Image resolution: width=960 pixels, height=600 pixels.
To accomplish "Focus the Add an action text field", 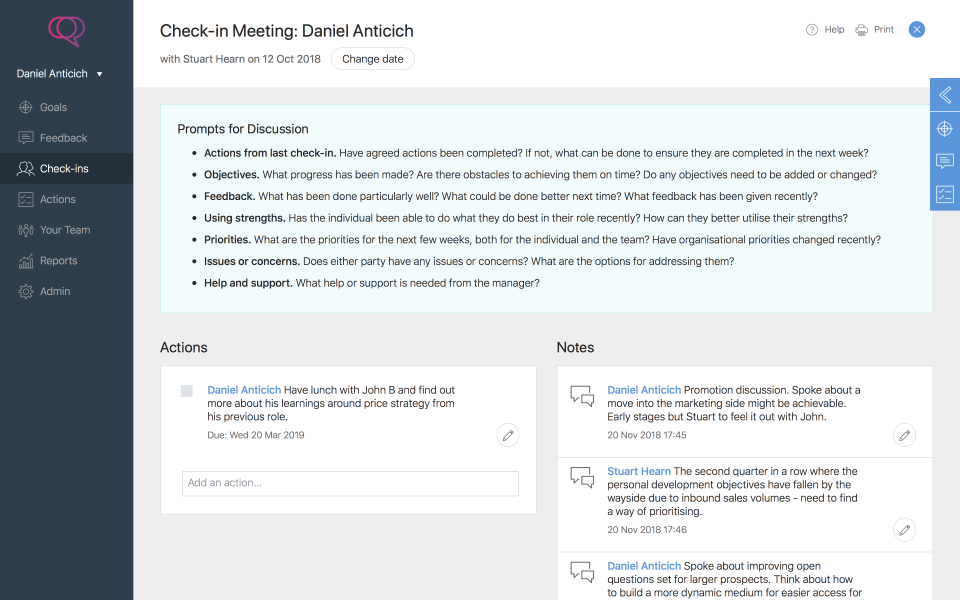I will (350, 483).
